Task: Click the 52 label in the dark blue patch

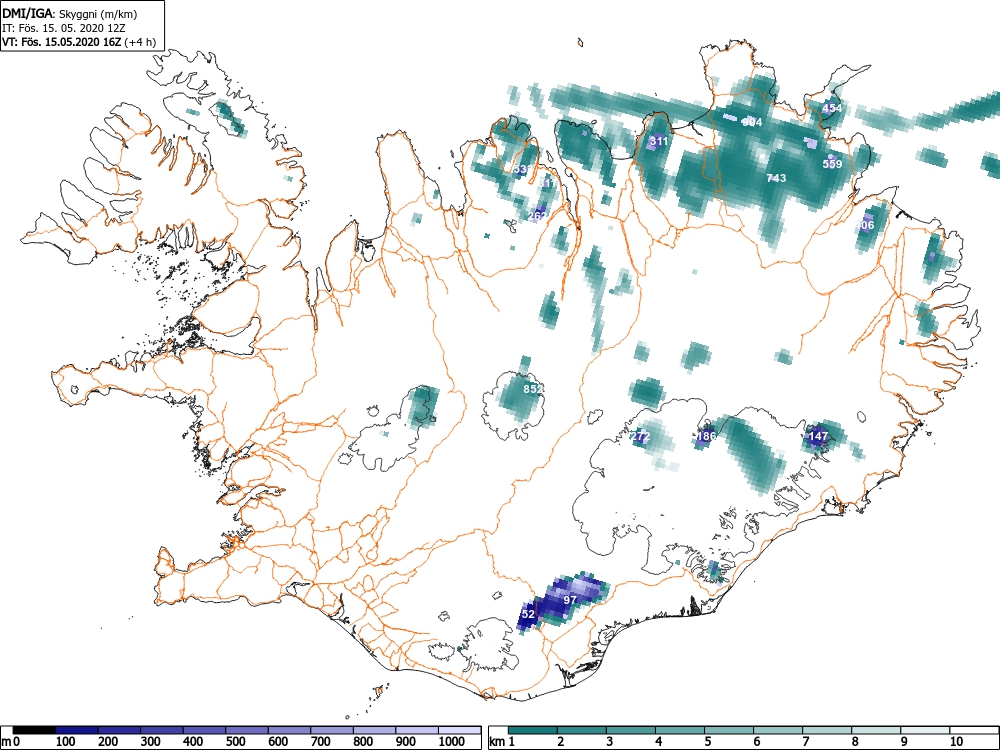Action: coord(529,614)
